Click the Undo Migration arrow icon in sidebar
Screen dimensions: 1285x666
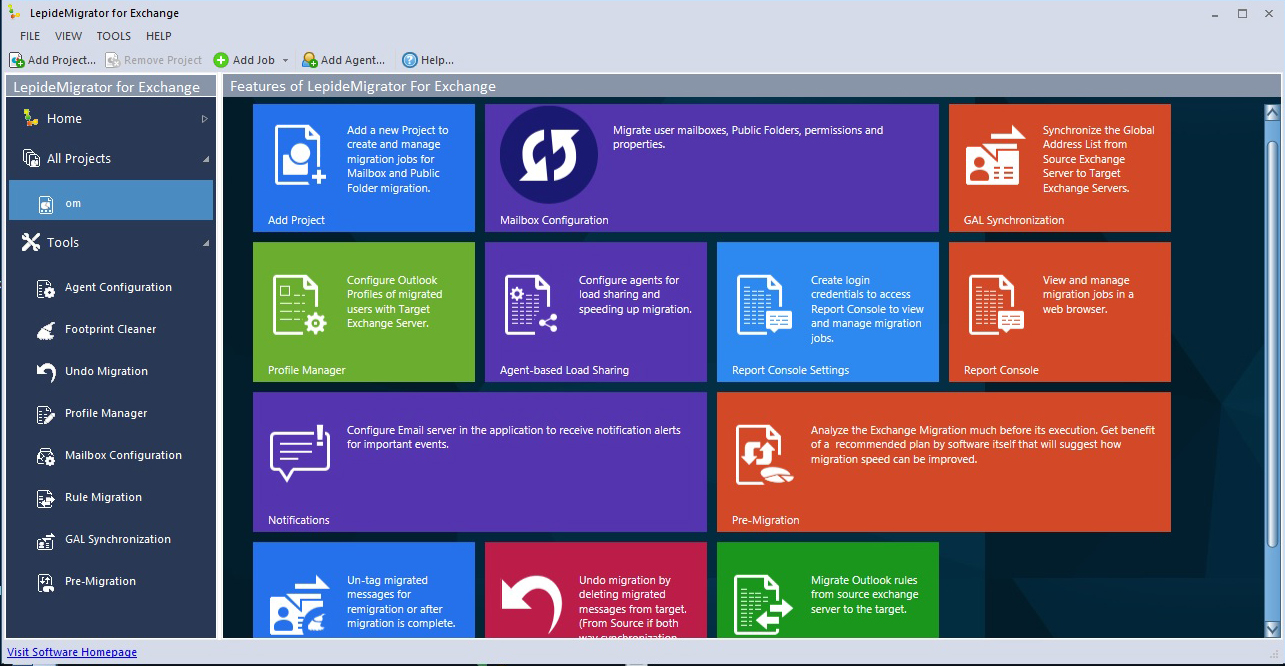[46, 372]
